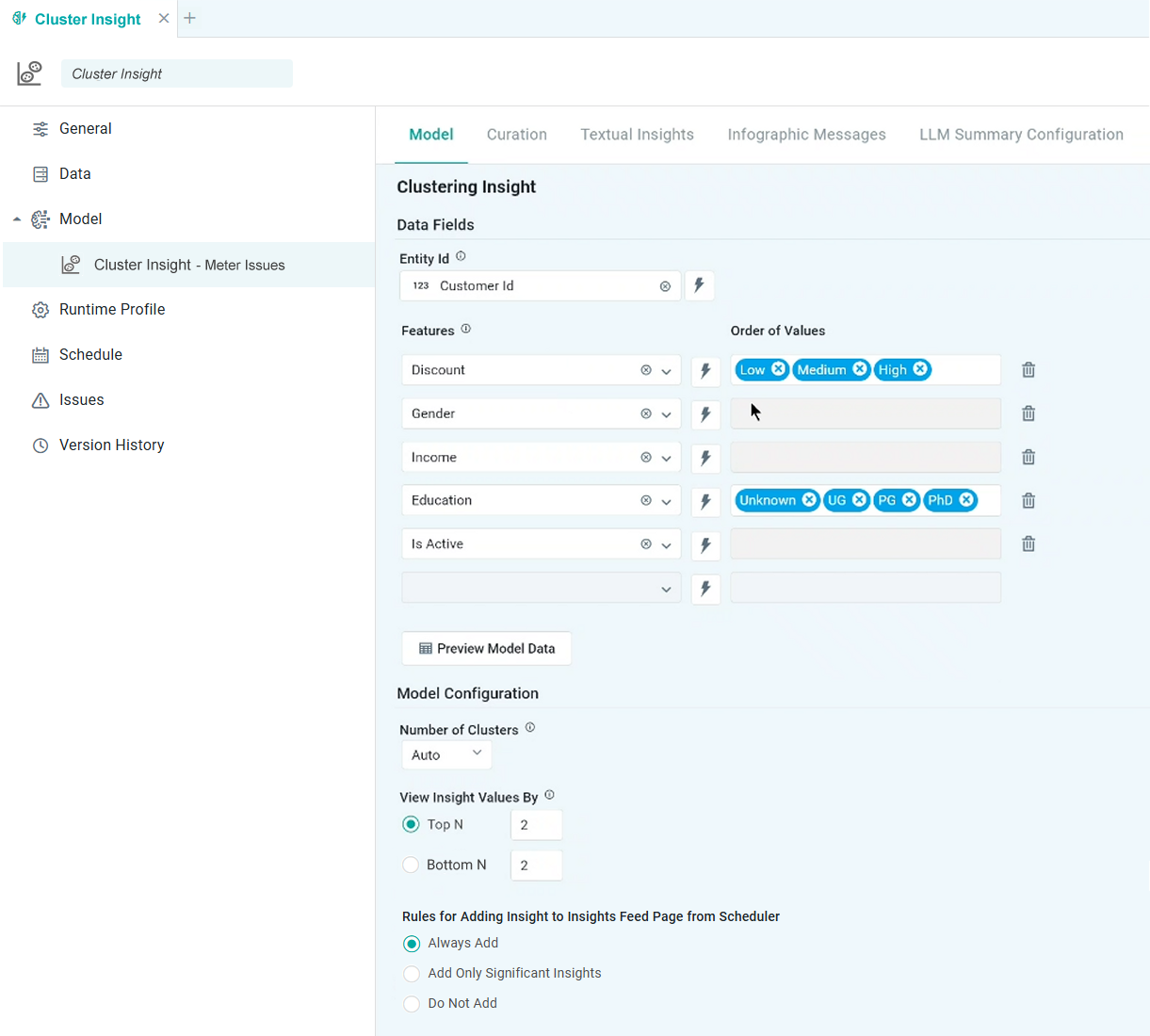1150x1036 pixels.
Task: Delete the Education feature row
Action: pos(1029,501)
